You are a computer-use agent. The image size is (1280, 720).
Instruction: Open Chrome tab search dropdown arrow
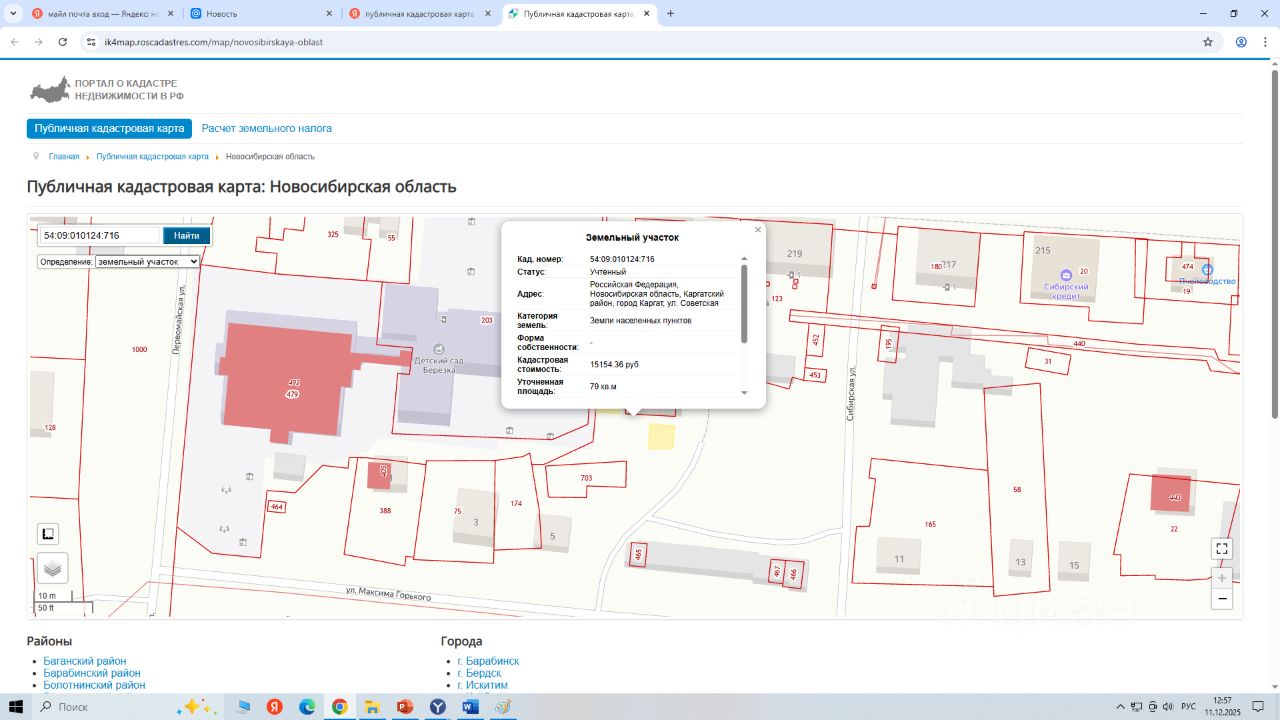13,14
